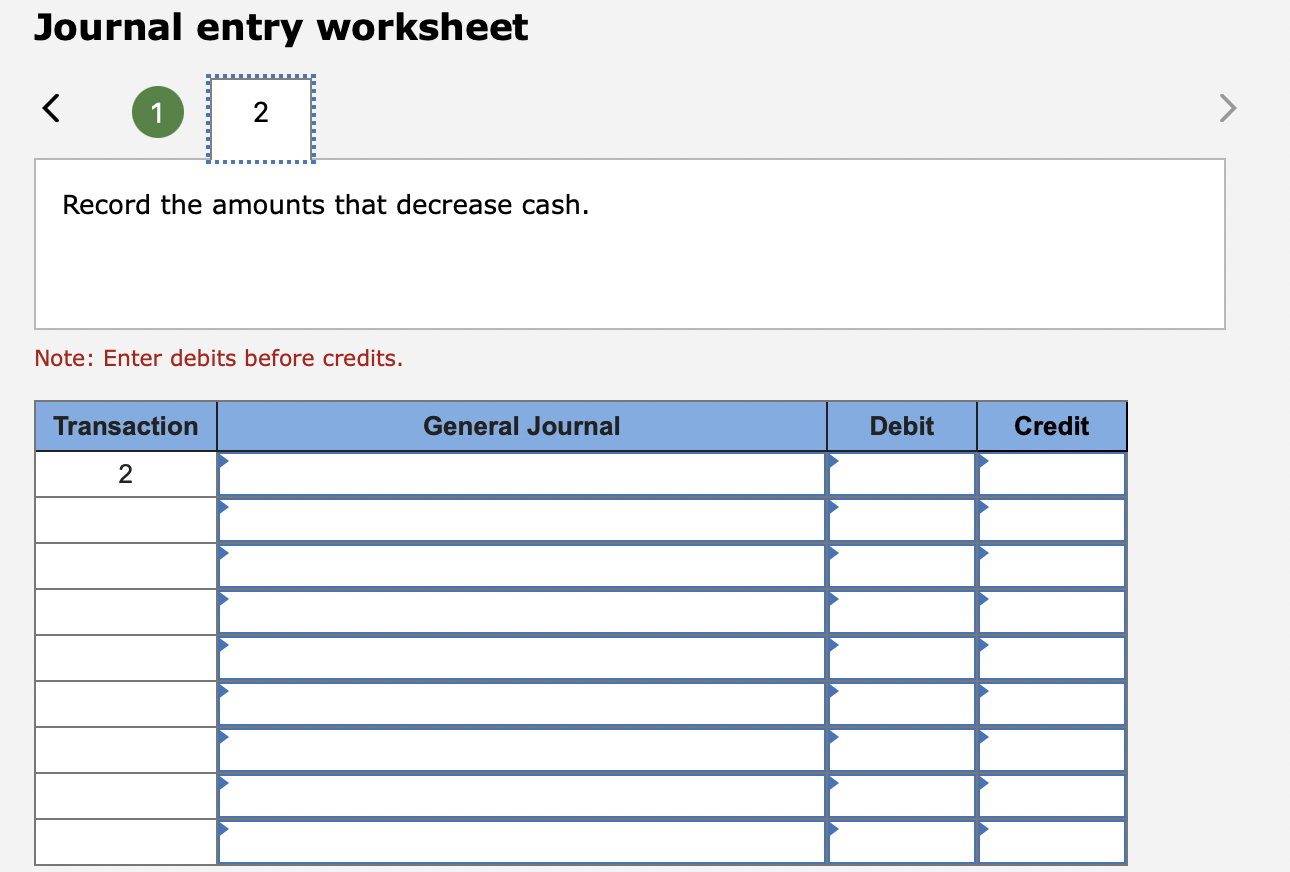Select the Credit cell in the third row

(x=1052, y=566)
